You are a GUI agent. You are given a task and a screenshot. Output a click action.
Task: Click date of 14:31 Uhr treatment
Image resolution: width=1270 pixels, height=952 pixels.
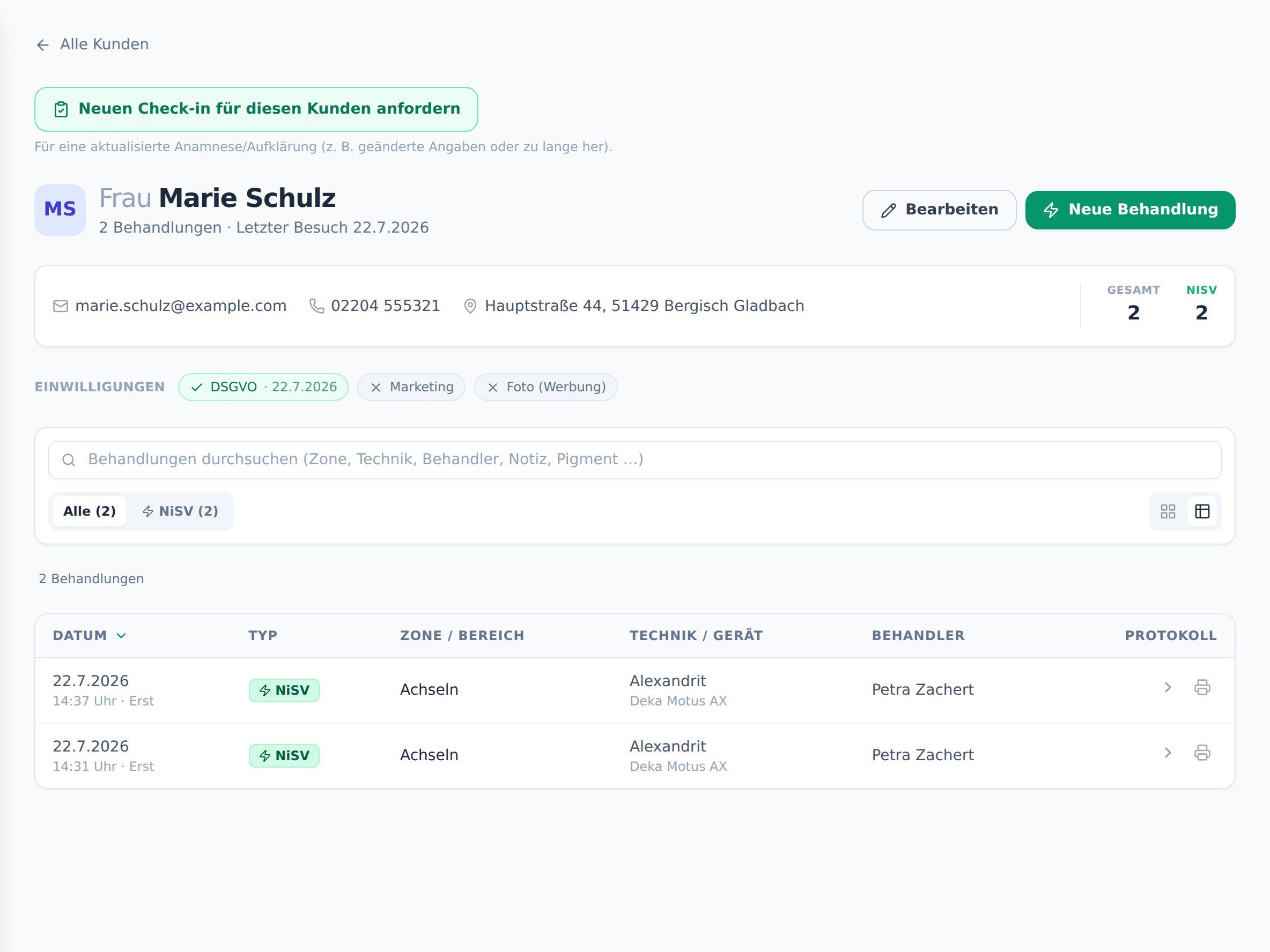click(x=91, y=747)
